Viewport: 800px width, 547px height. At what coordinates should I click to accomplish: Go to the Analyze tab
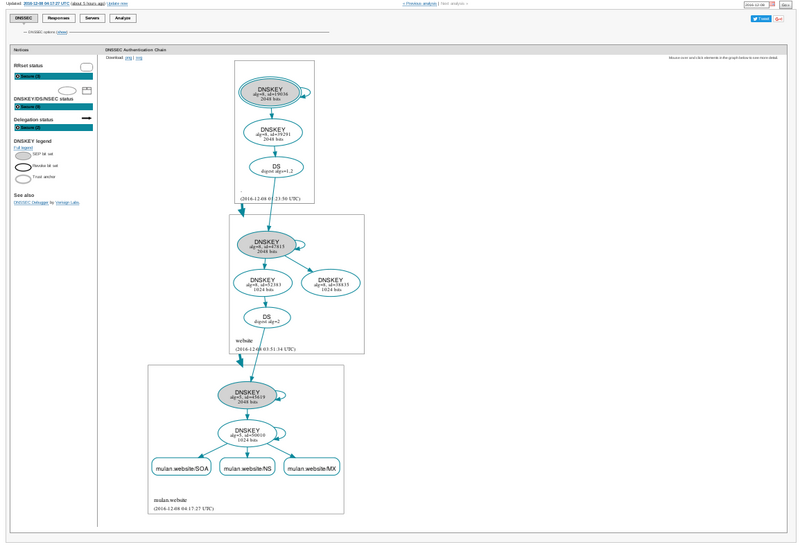[123, 18]
